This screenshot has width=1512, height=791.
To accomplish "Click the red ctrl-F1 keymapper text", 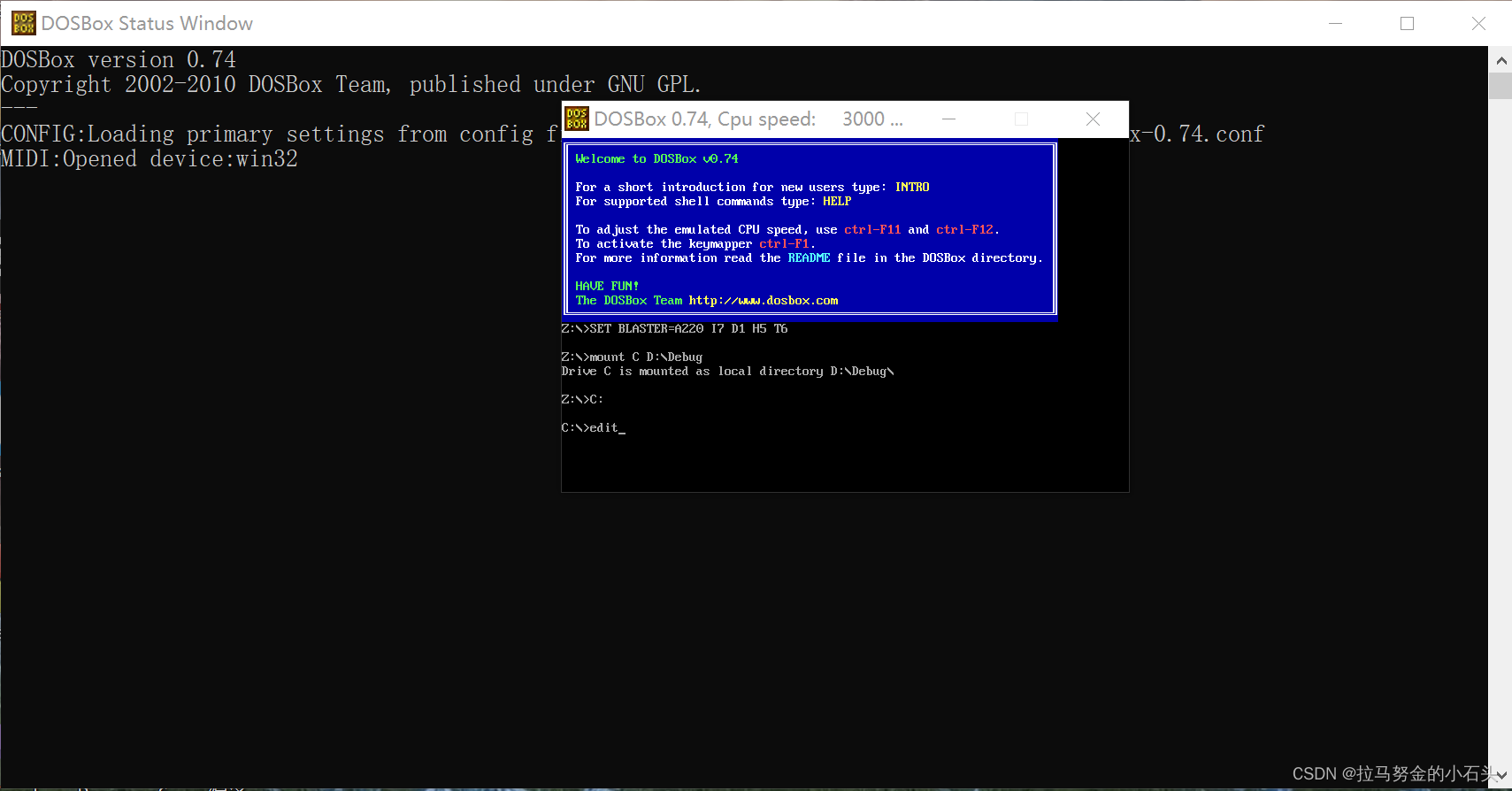I will 784,244.
